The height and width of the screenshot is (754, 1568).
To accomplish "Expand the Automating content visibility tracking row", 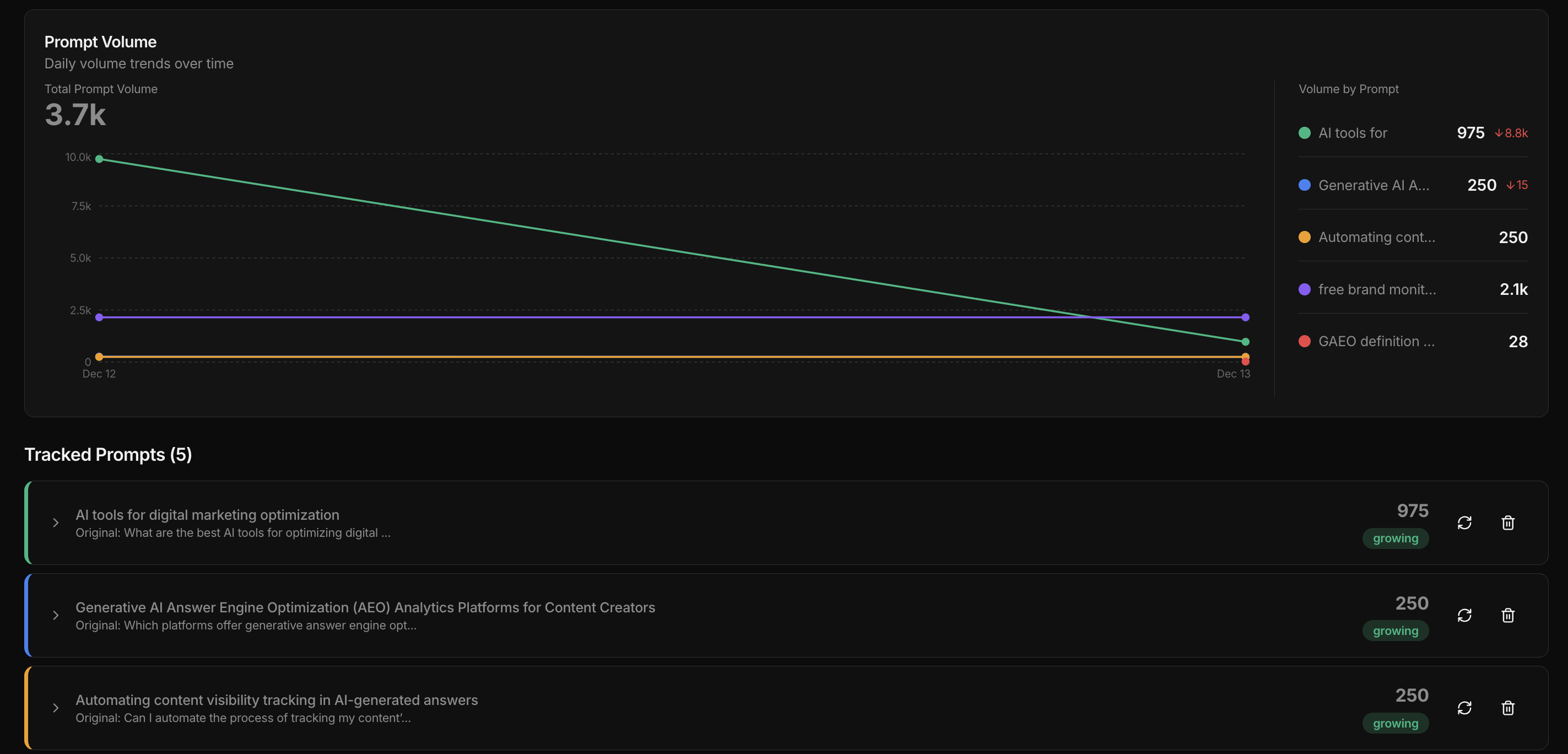I will click(x=56, y=708).
